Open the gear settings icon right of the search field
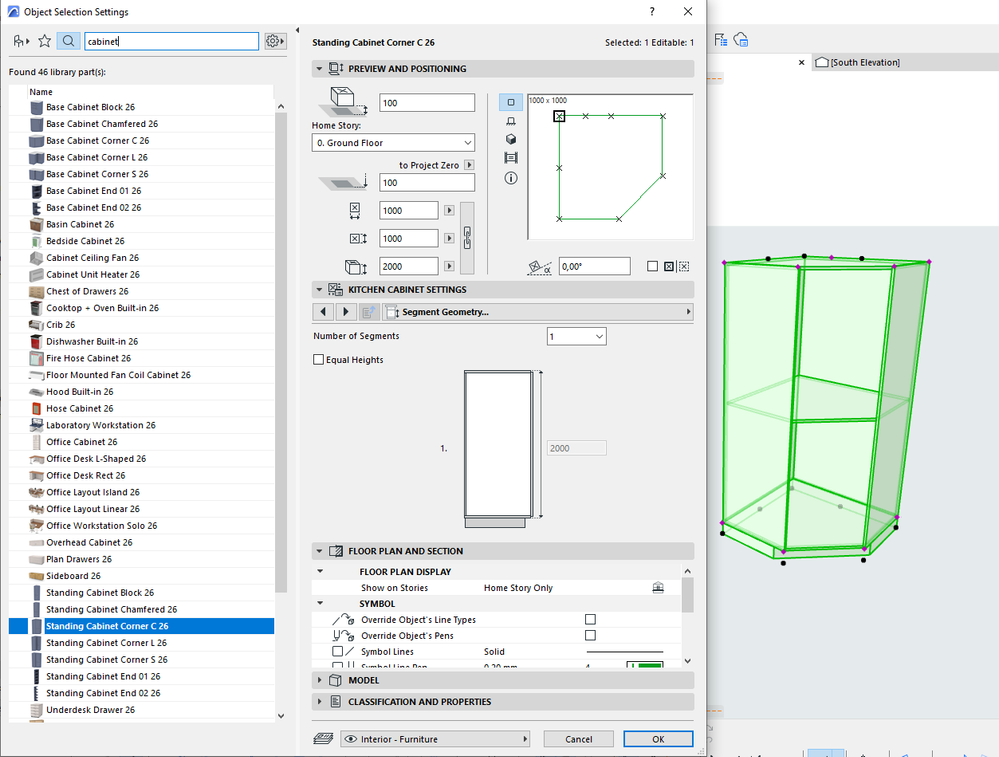The width and height of the screenshot is (999, 757). pos(272,41)
